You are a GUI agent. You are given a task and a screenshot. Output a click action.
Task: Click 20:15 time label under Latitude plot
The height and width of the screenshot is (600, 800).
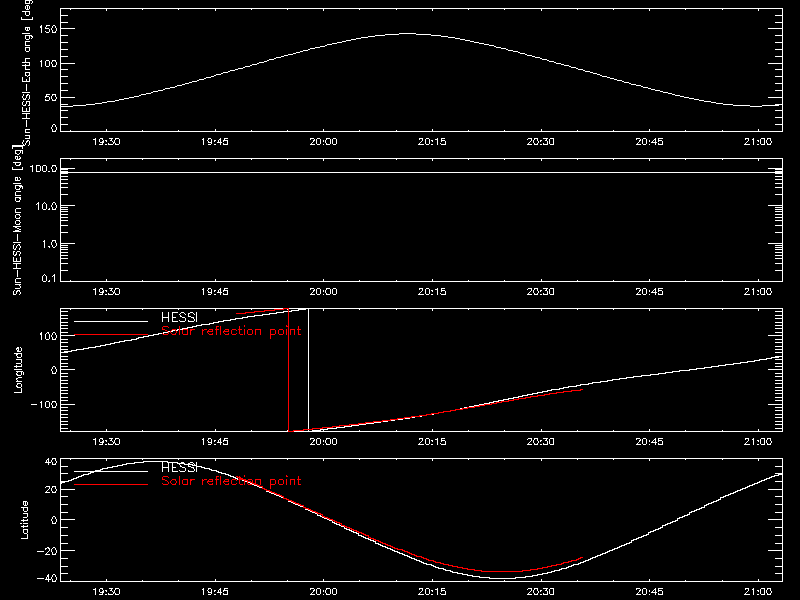coord(432,592)
